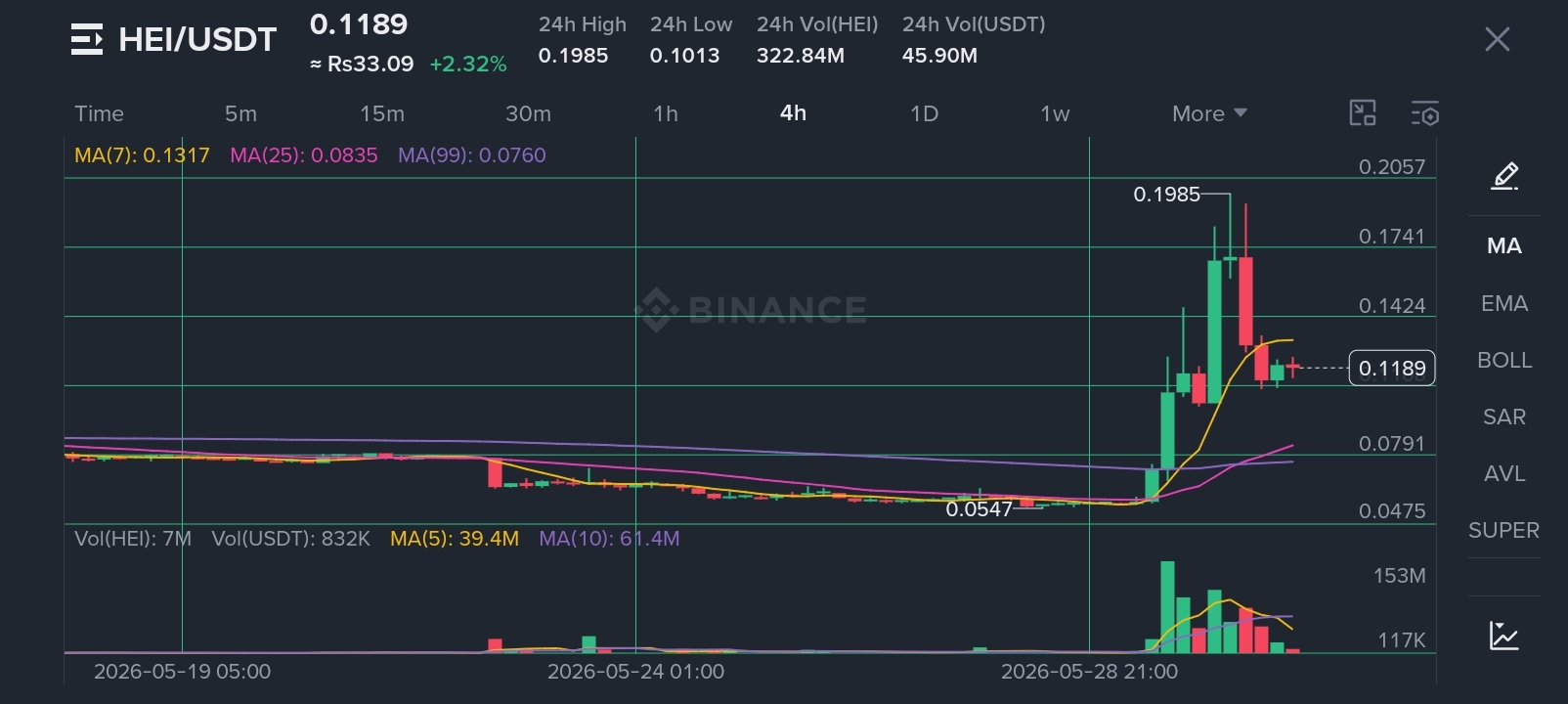Click the 24h Vol(HEI) value 322.84M

(801, 56)
